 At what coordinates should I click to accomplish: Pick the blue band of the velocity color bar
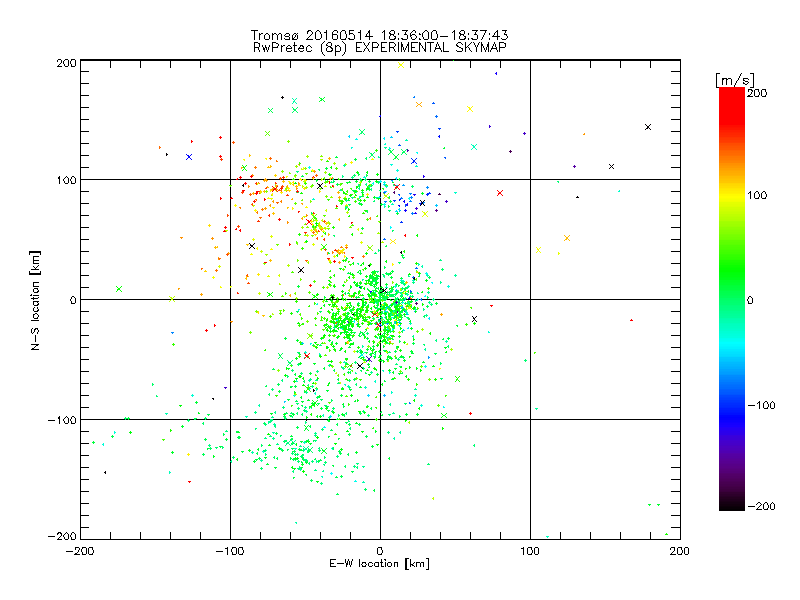click(x=732, y=416)
